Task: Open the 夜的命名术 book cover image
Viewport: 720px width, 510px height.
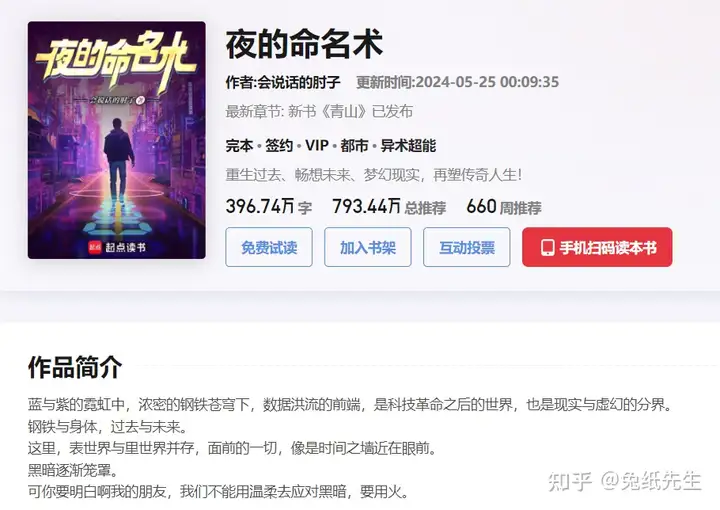Action: pos(117,140)
